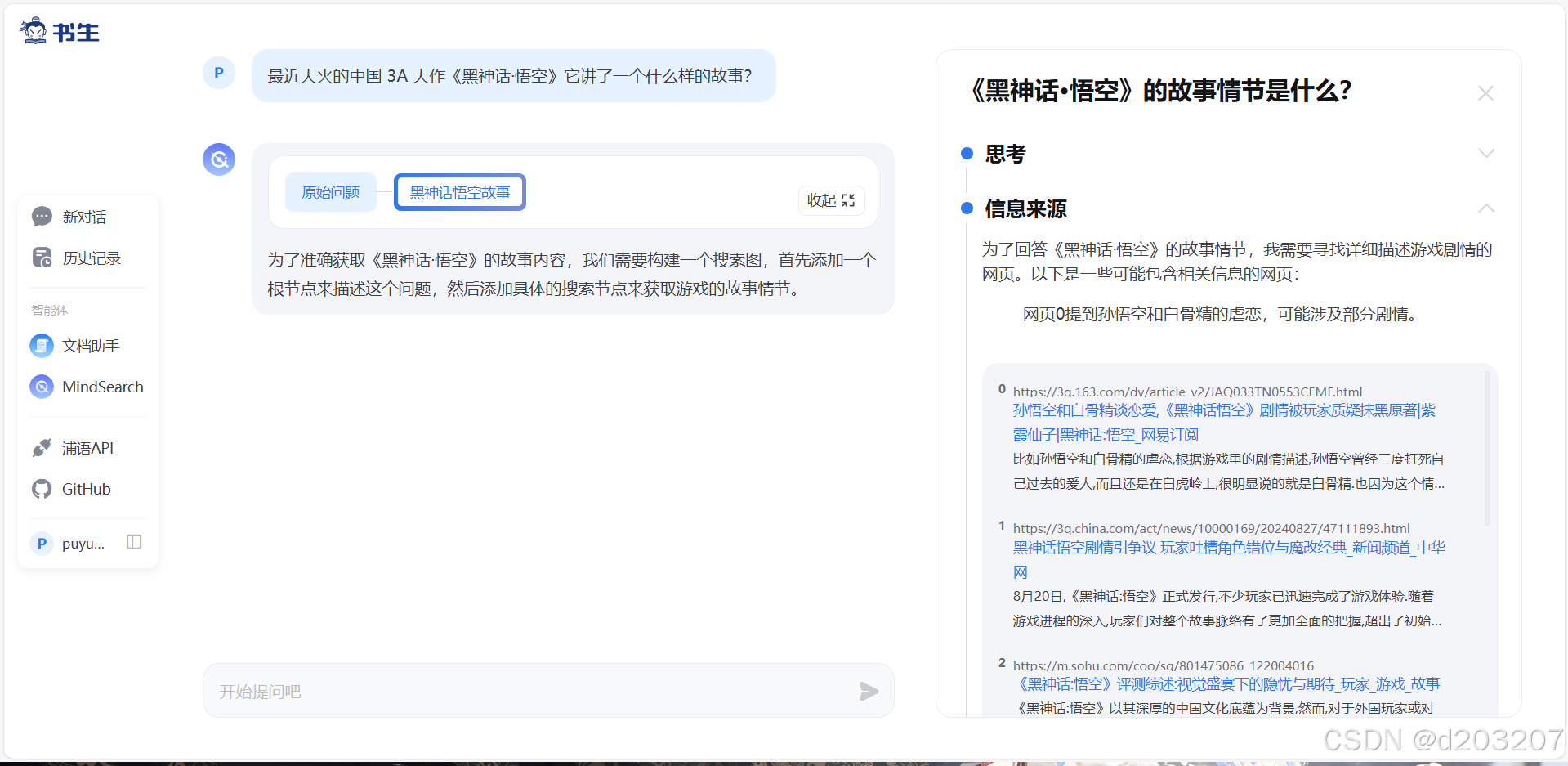The image size is (1568, 766).
Task: Switch to the 原始问题 node tab
Action: pos(330,191)
